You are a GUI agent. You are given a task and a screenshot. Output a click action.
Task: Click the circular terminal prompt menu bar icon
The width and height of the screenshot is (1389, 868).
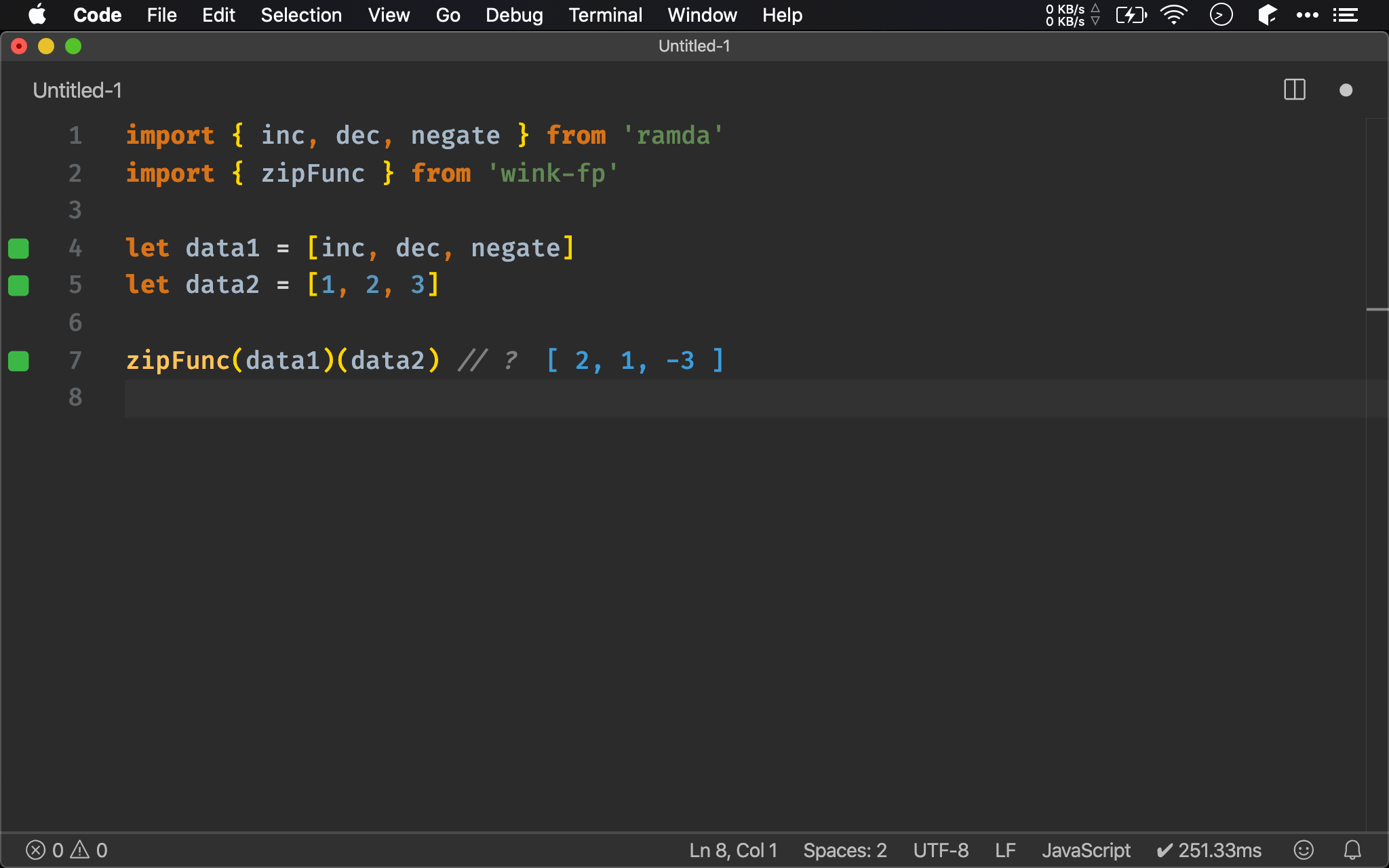[x=1221, y=15]
